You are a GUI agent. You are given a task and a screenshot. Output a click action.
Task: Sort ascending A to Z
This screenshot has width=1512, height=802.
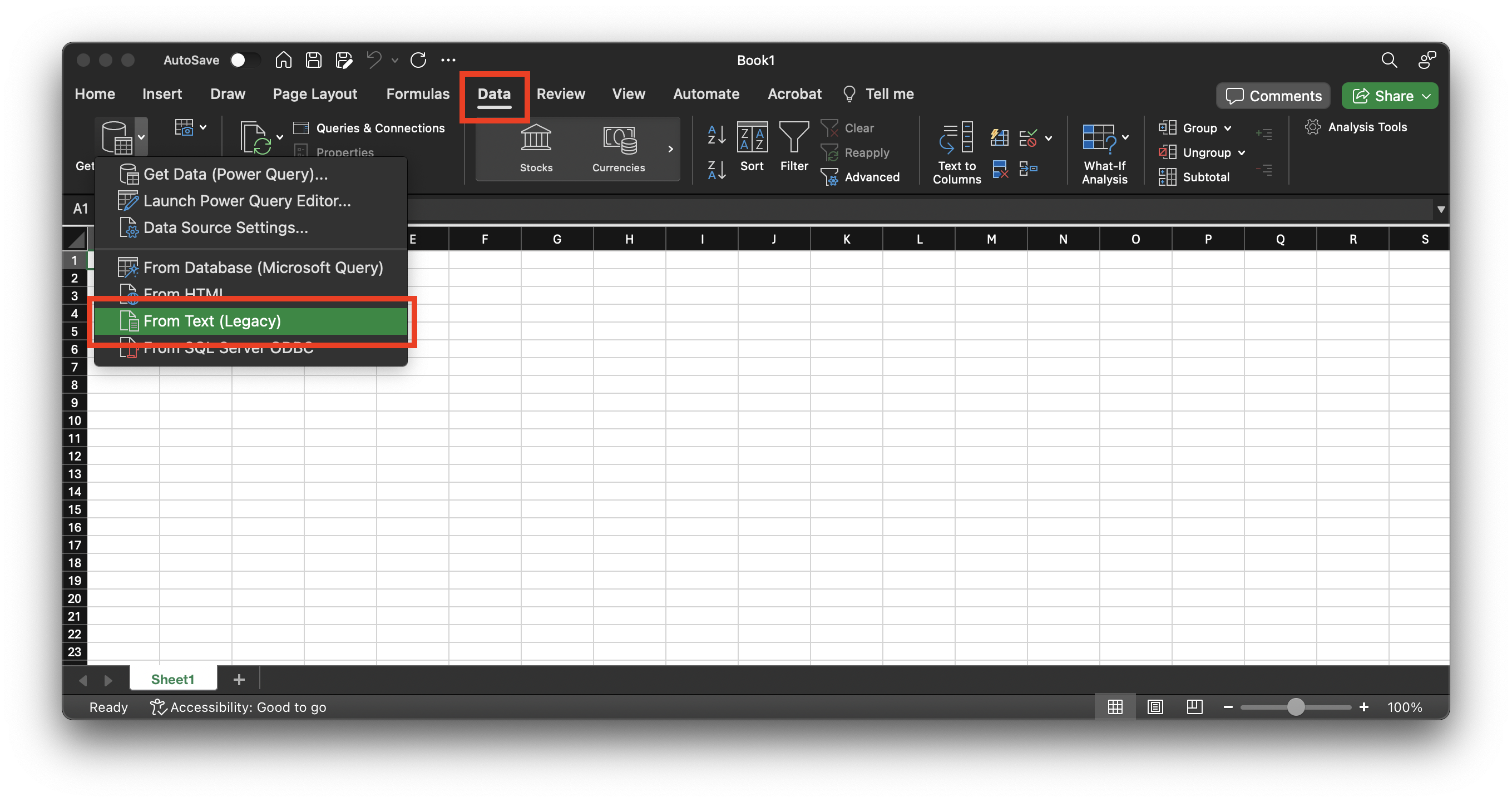(716, 135)
